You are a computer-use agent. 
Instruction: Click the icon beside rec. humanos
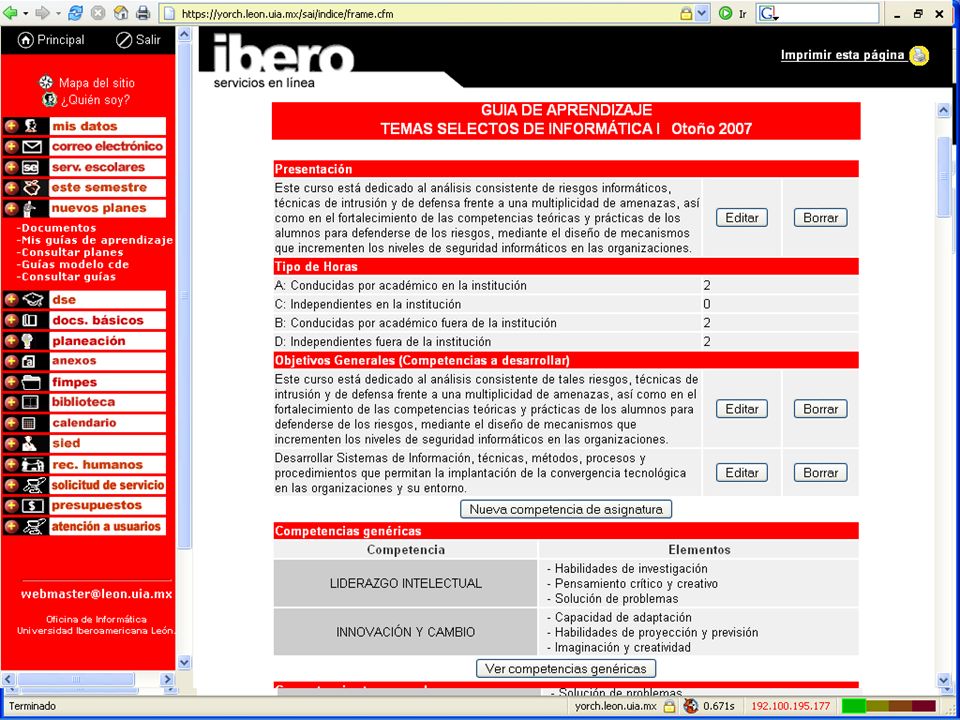coord(32,465)
